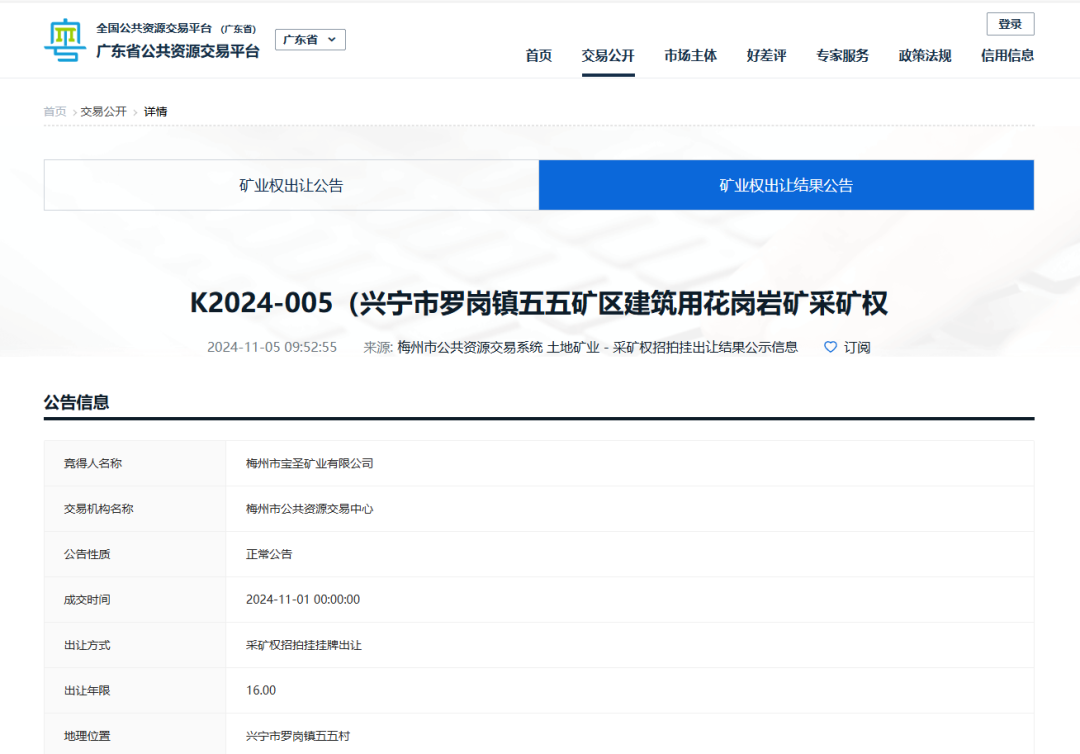This screenshot has width=1080, height=754.
Task: Click the 登录 login button
Action: (1010, 24)
